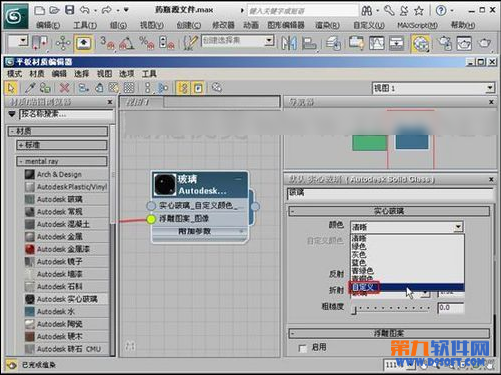501x375 pixels.
Task: Click the highlighted Material Editor icon
Action: (421, 43)
